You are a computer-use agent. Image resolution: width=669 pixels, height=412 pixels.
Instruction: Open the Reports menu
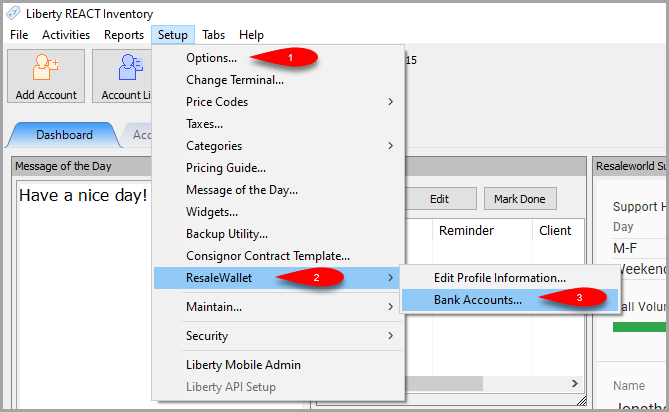coord(124,35)
